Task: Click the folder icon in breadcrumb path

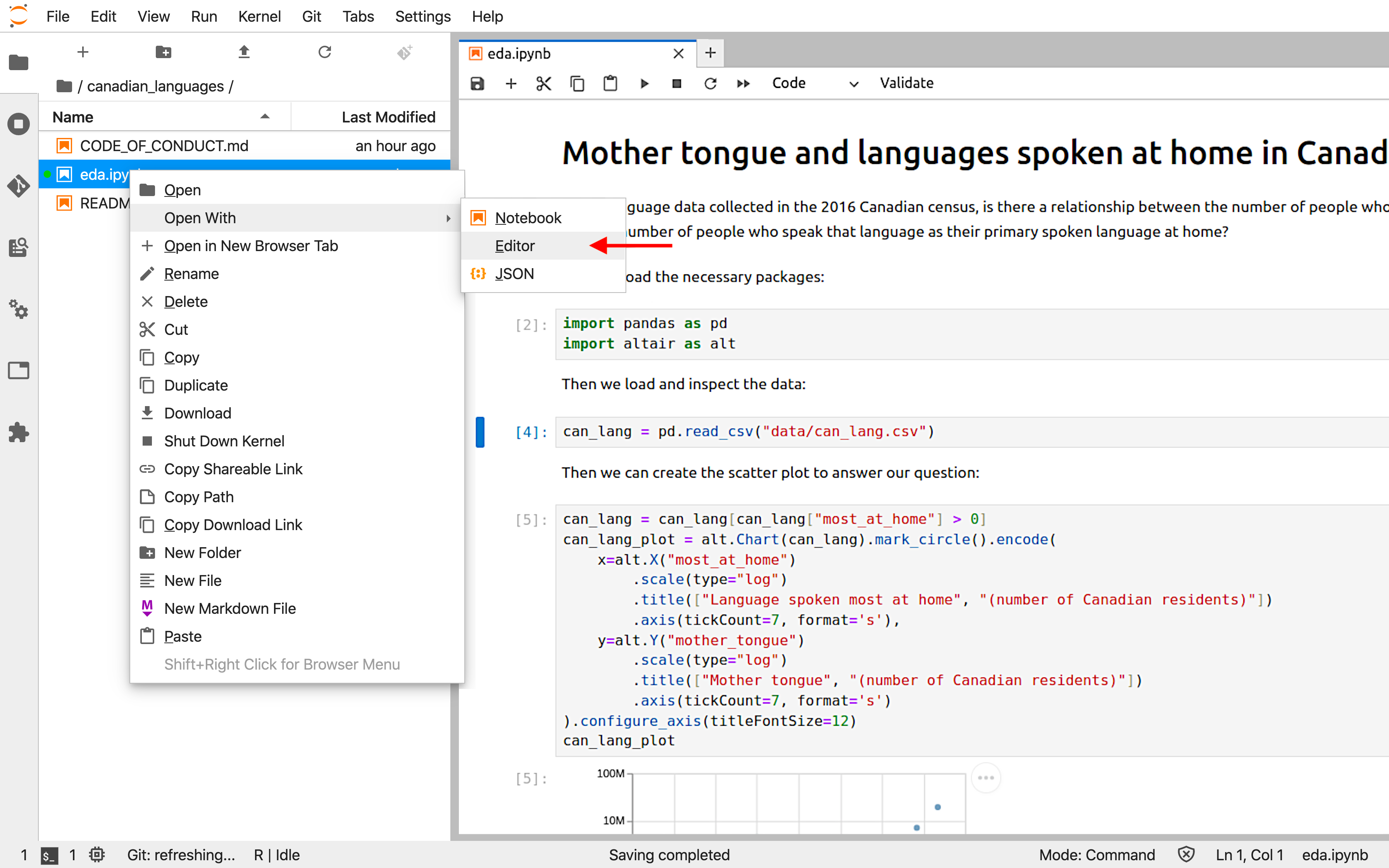Action: 64,86
